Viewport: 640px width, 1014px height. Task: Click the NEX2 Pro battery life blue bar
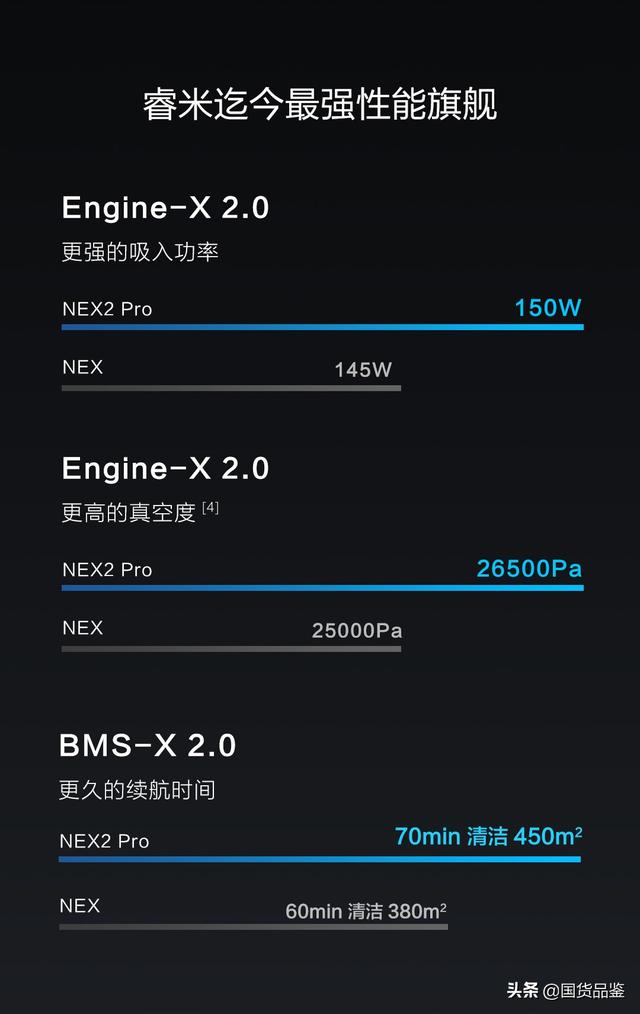(x=320, y=859)
